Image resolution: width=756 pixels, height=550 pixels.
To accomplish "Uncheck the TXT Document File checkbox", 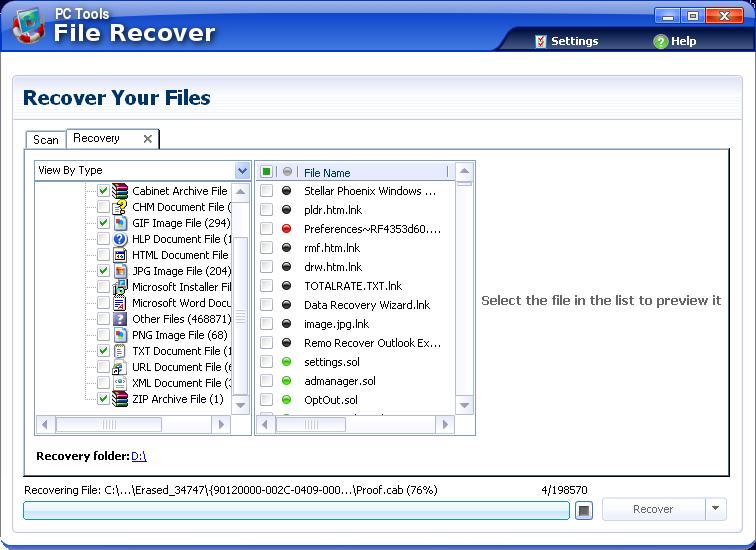I will 103,351.
